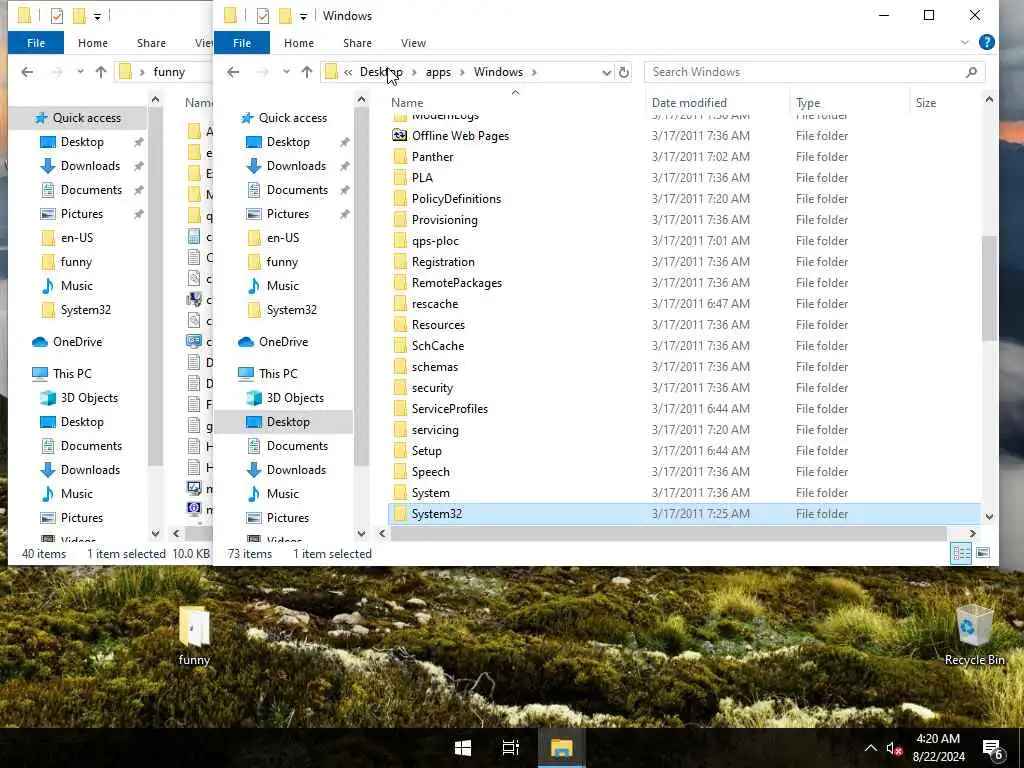This screenshot has width=1024, height=768.
Task: Open the Home tab in funny window
Action: [93, 42]
